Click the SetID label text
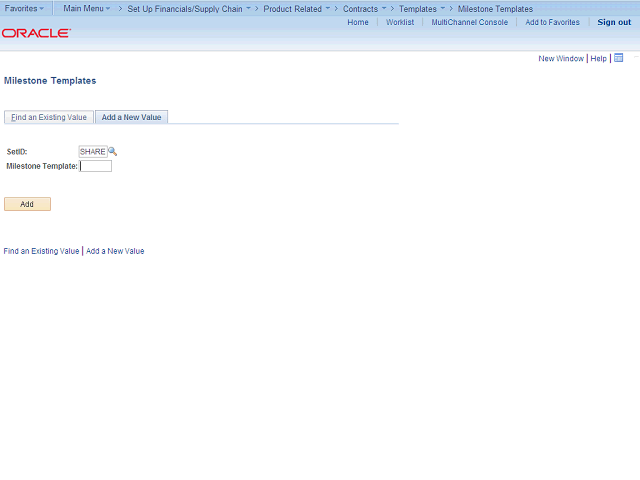This screenshot has height=480, width=640. (17, 152)
